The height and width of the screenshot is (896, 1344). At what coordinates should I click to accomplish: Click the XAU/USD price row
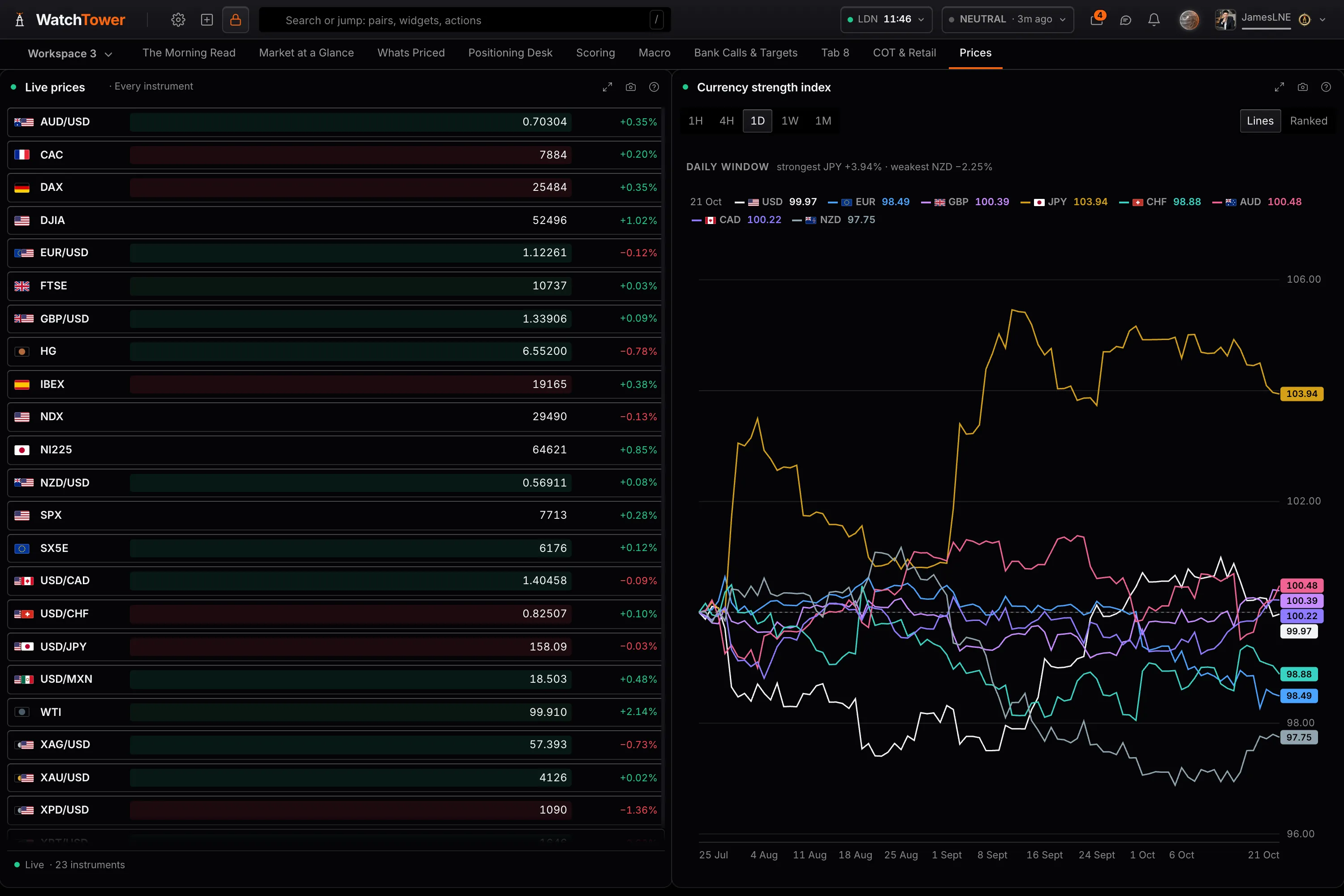(335, 778)
